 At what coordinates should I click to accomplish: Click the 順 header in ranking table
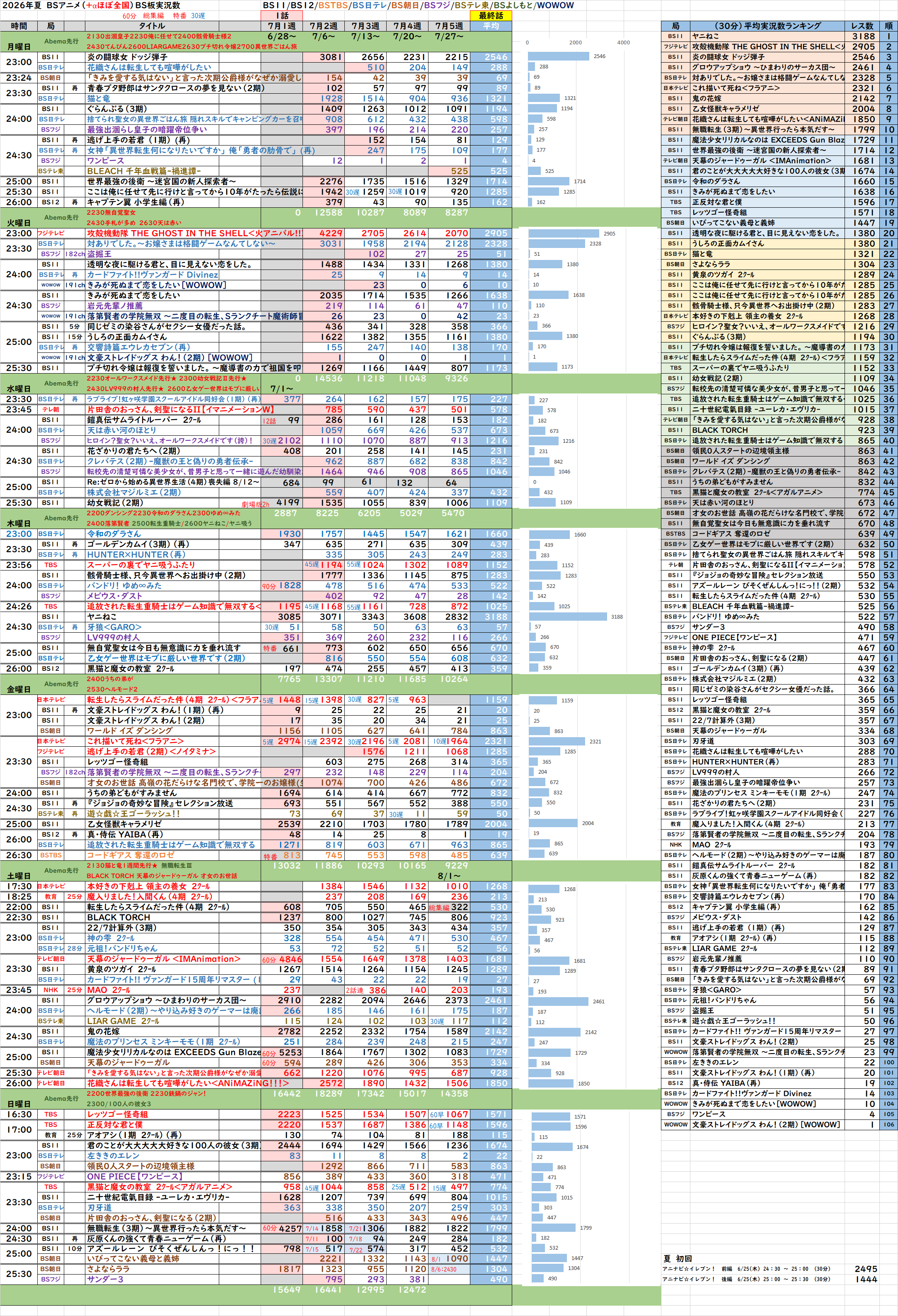pyautogui.click(x=888, y=26)
